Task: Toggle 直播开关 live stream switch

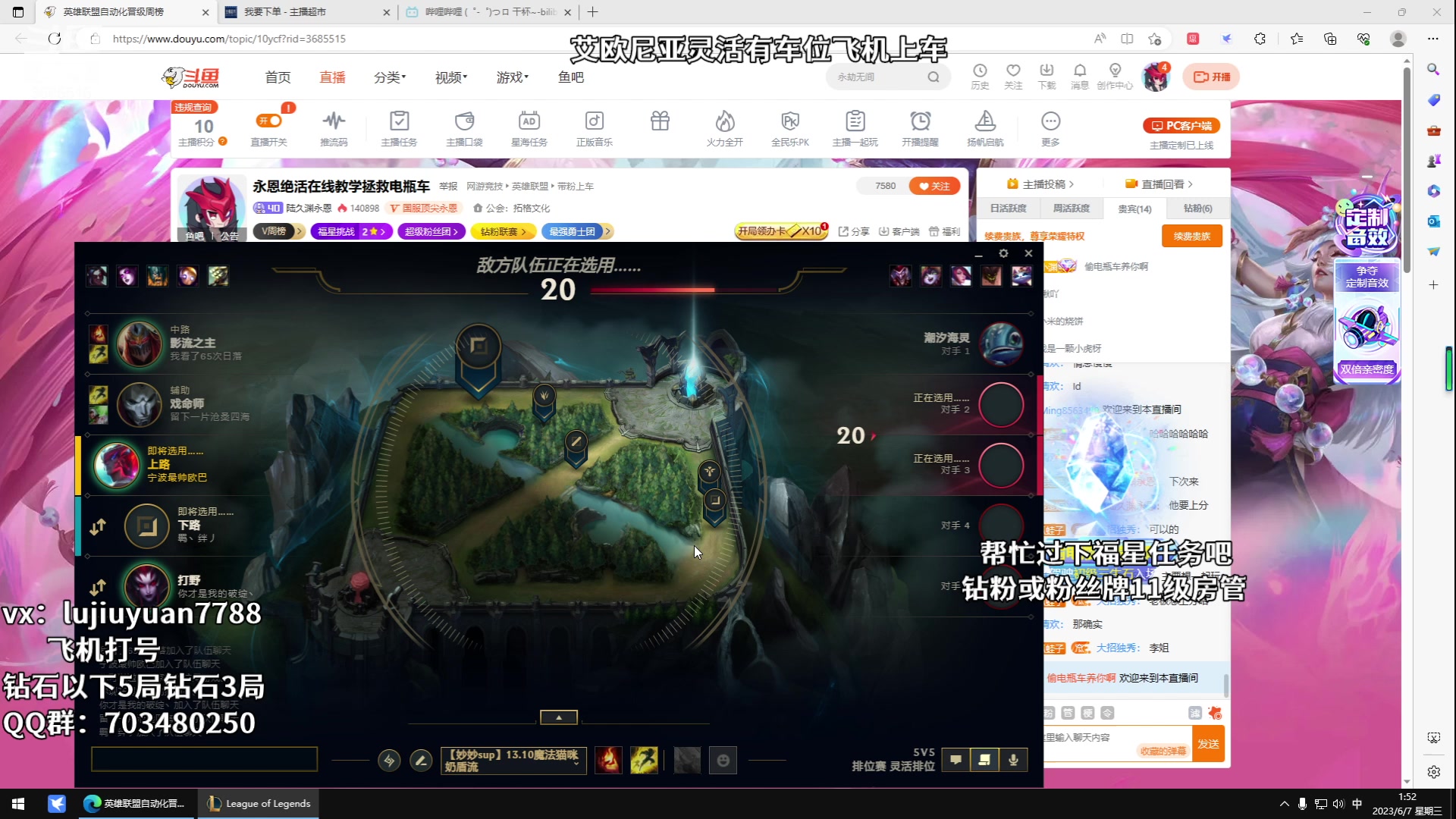Action: pyautogui.click(x=269, y=121)
